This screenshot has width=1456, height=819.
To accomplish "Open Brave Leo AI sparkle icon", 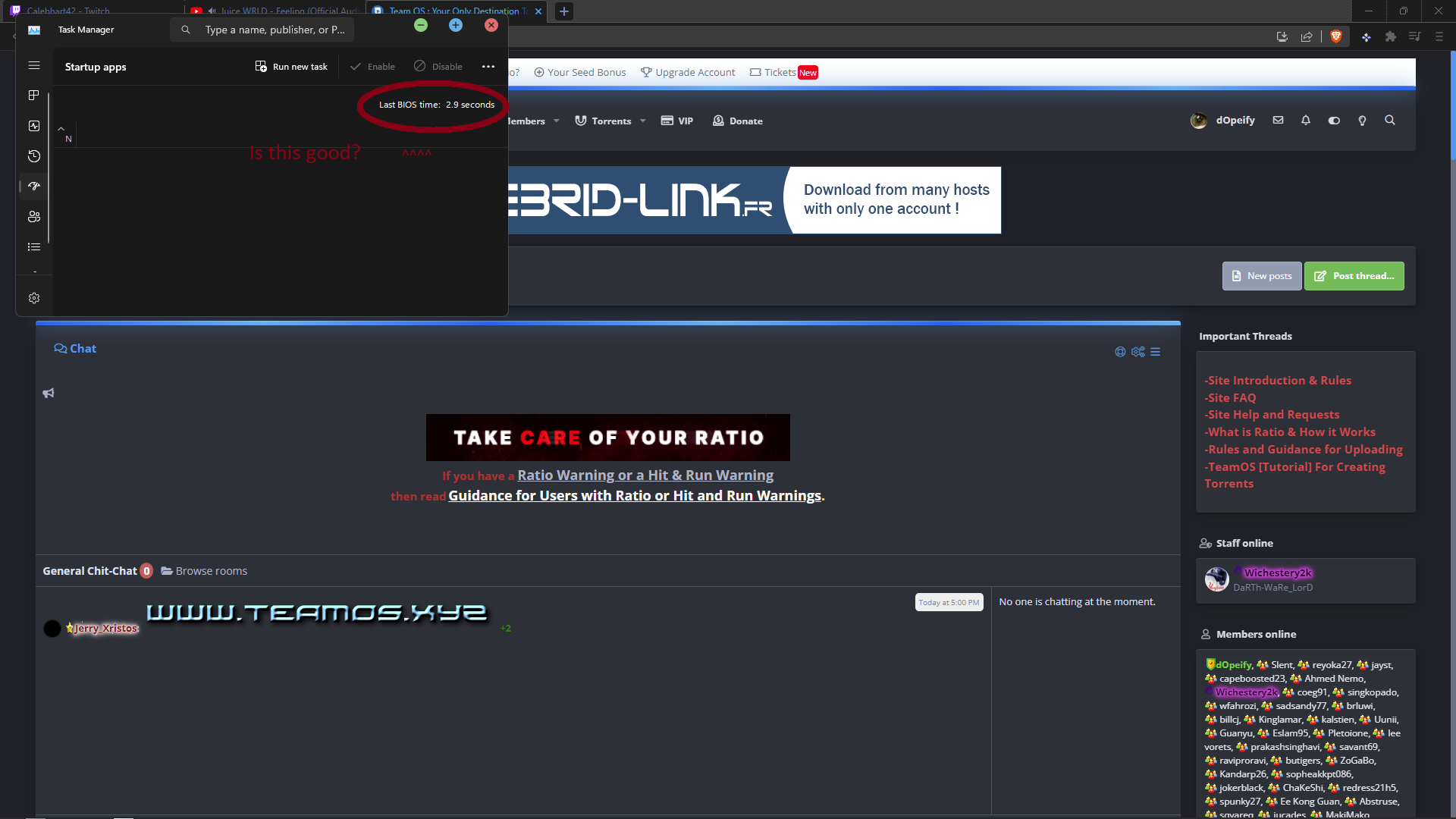I will point(1367,36).
